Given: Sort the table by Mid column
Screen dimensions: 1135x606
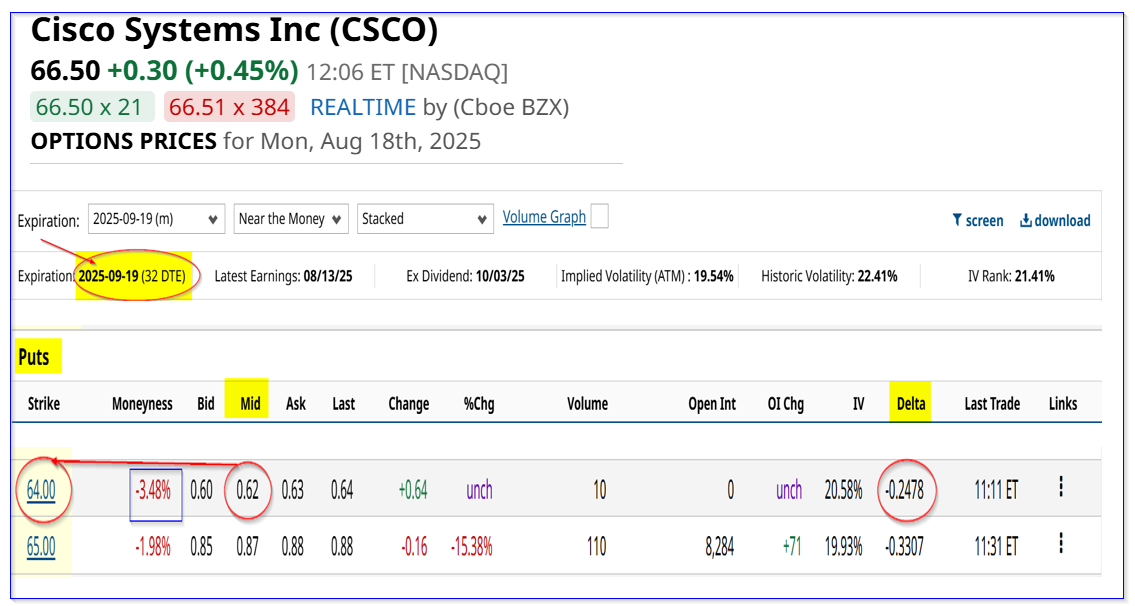Looking at the screenshot, I should pyautogui.click(x=250, y=404).
